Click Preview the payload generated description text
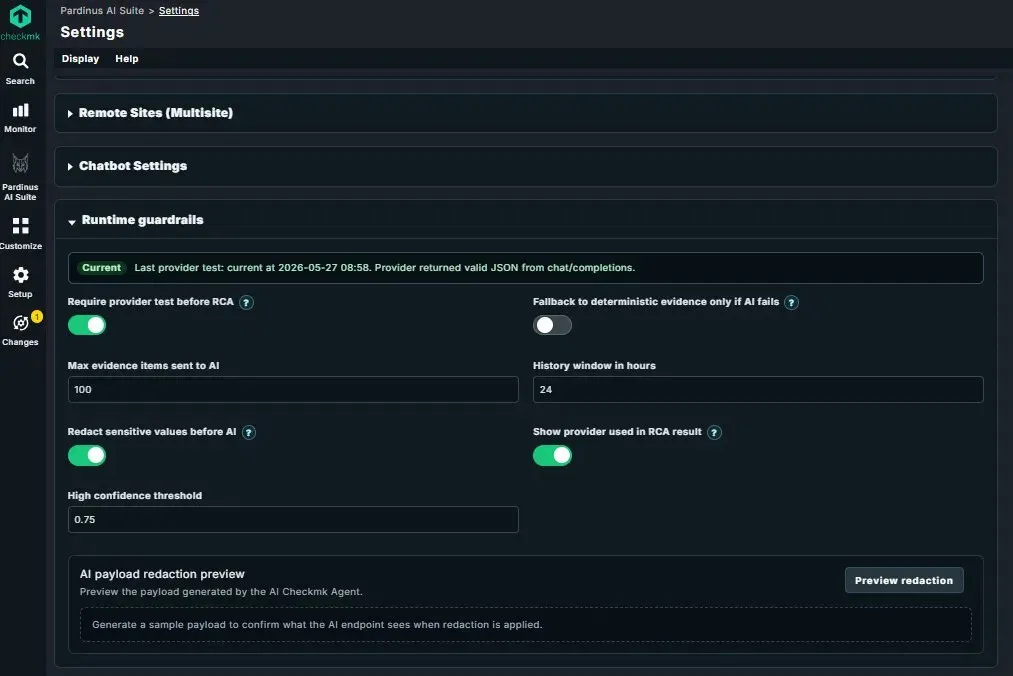The height and width of the screenshot is (676, 1013). click(221, 592)
